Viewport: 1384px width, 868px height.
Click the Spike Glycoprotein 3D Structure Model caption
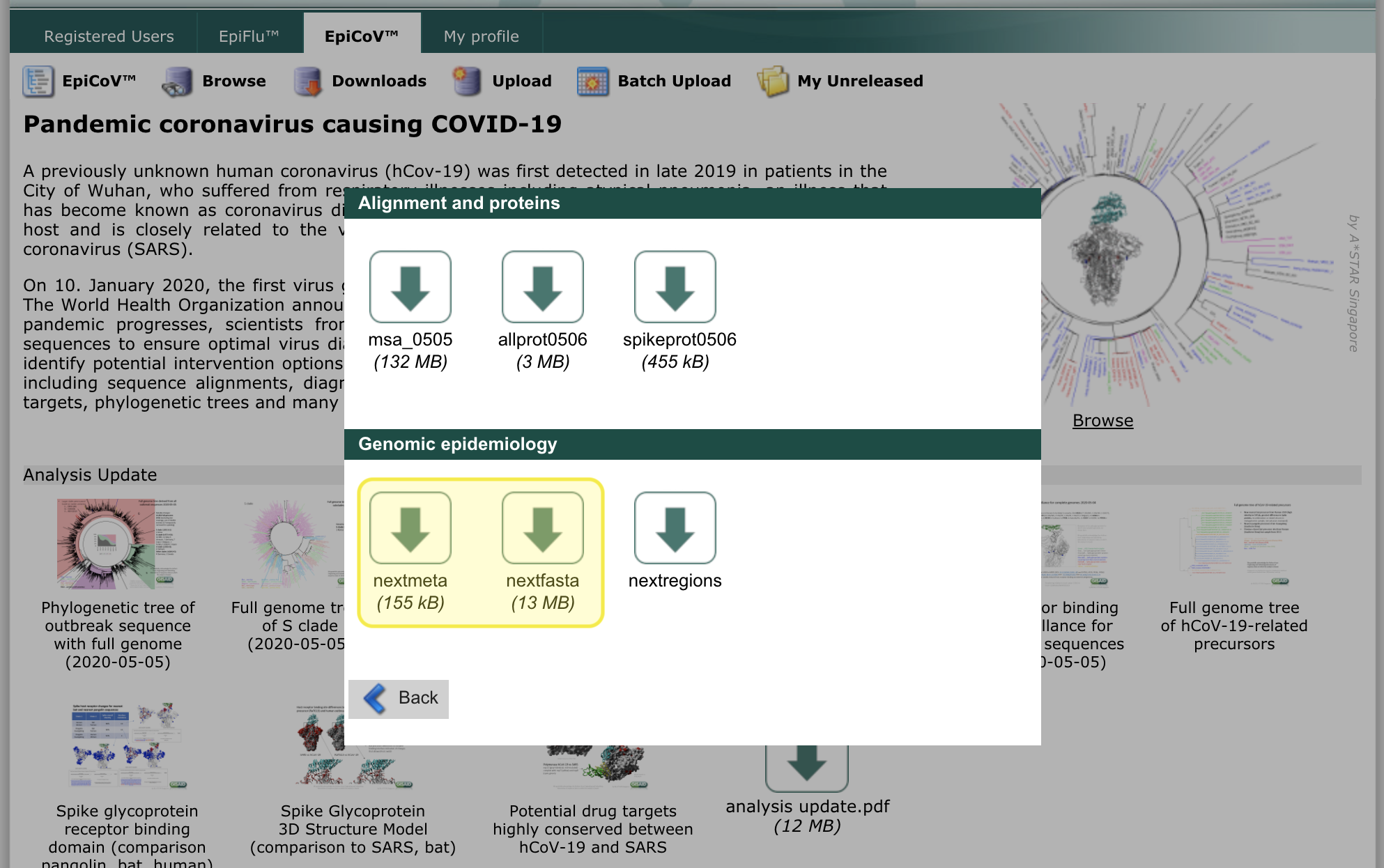tap(353, 829)
